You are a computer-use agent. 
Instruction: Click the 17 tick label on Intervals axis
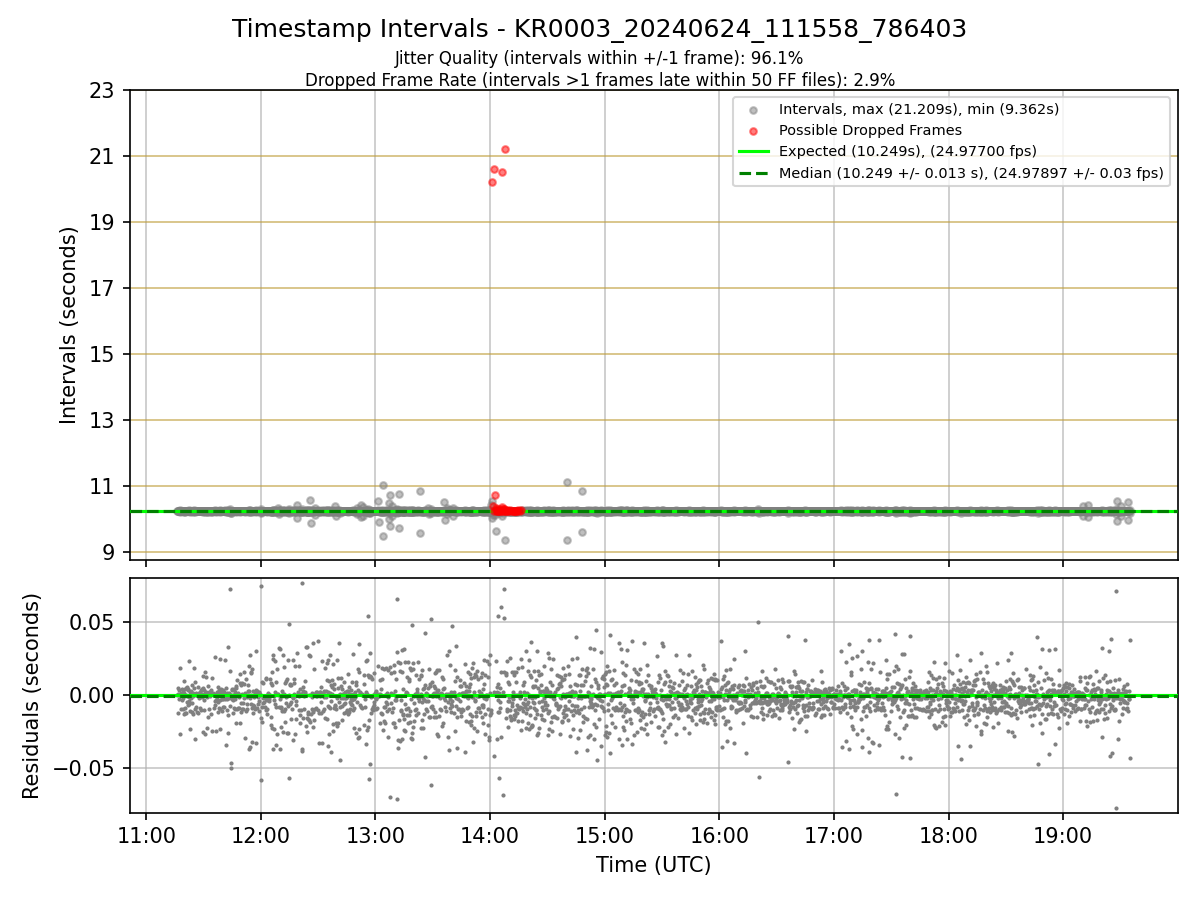[x=103, y=289]
